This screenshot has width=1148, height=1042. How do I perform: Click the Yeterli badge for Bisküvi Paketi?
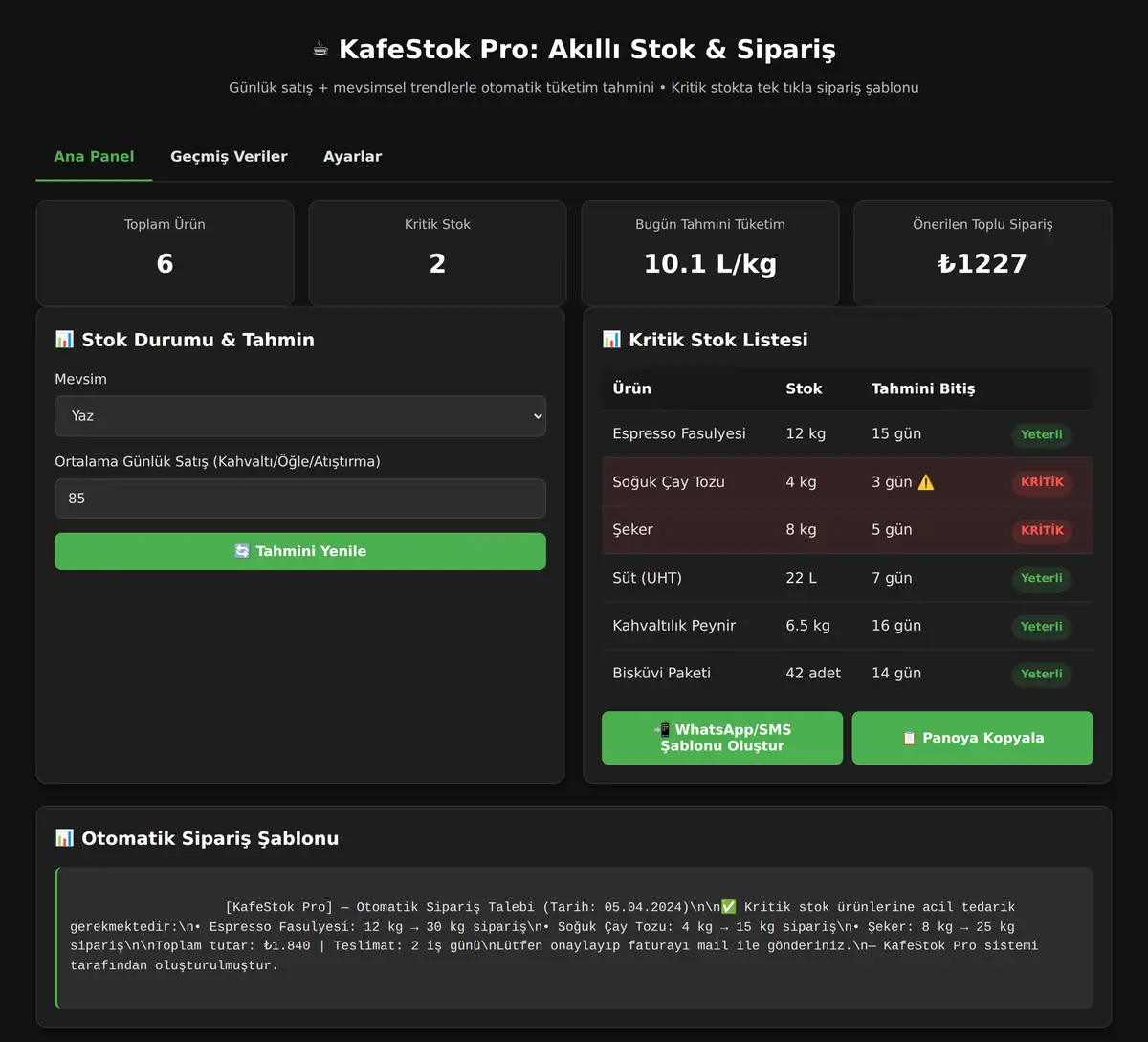(1042, 674)
